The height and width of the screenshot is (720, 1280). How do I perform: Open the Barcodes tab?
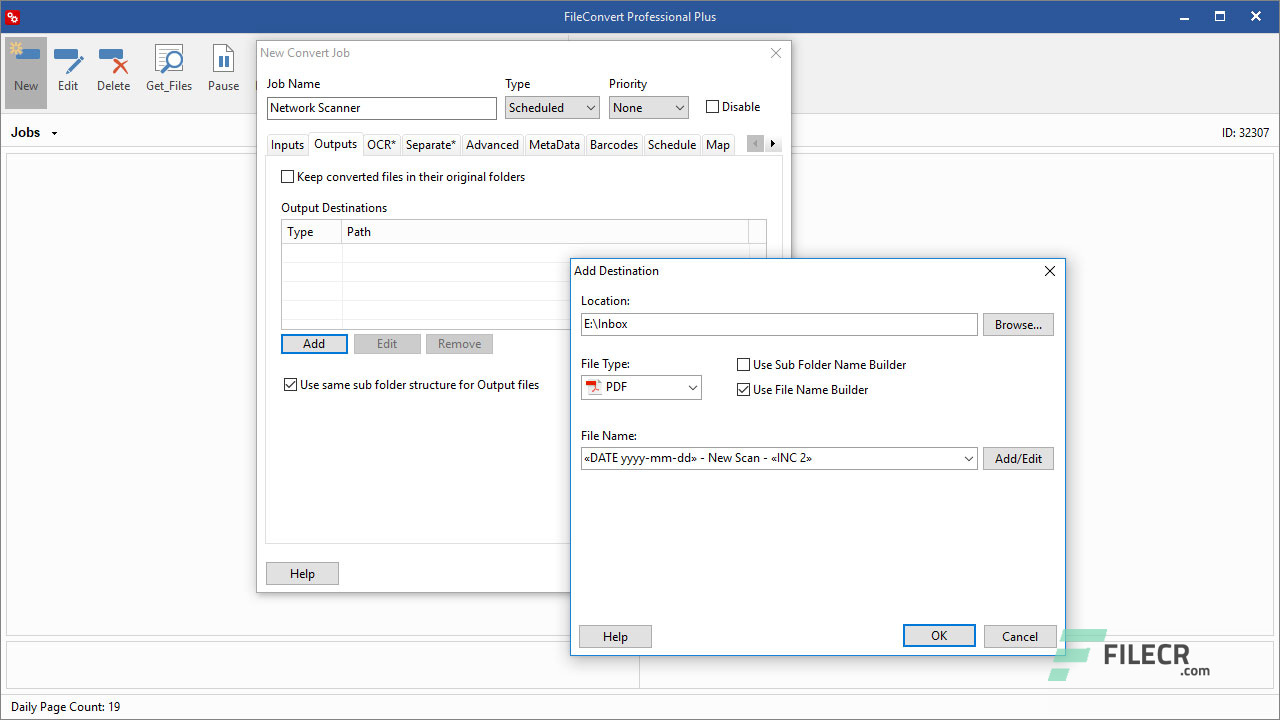tap(614, 145)
